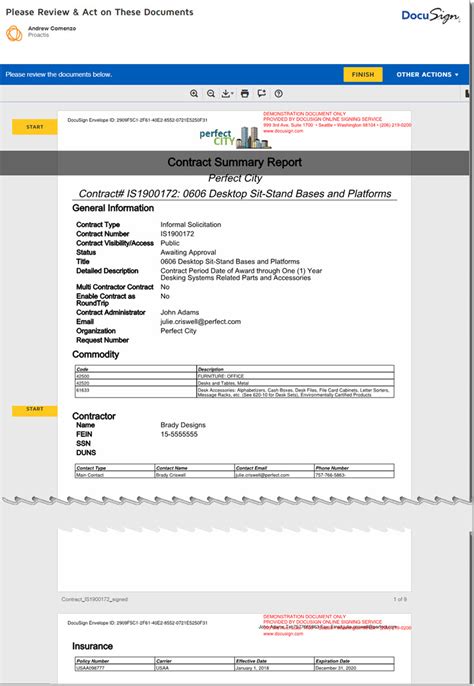The width and height of the screenshot is (474, 686).
Task: Click the lower START tag near Contractor
Action: 35,410
